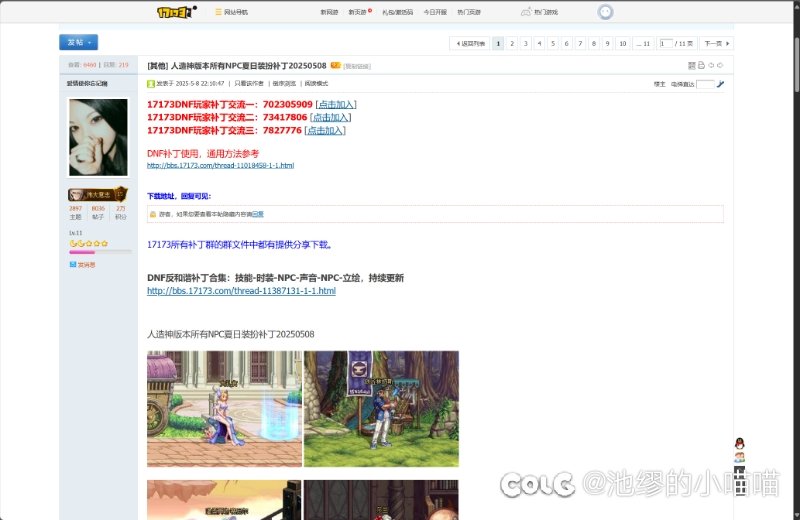Image resolution: width=800 pixels, height=520 pixels.
Task: Open the 17173 site logo
Action: click(176, 12)
